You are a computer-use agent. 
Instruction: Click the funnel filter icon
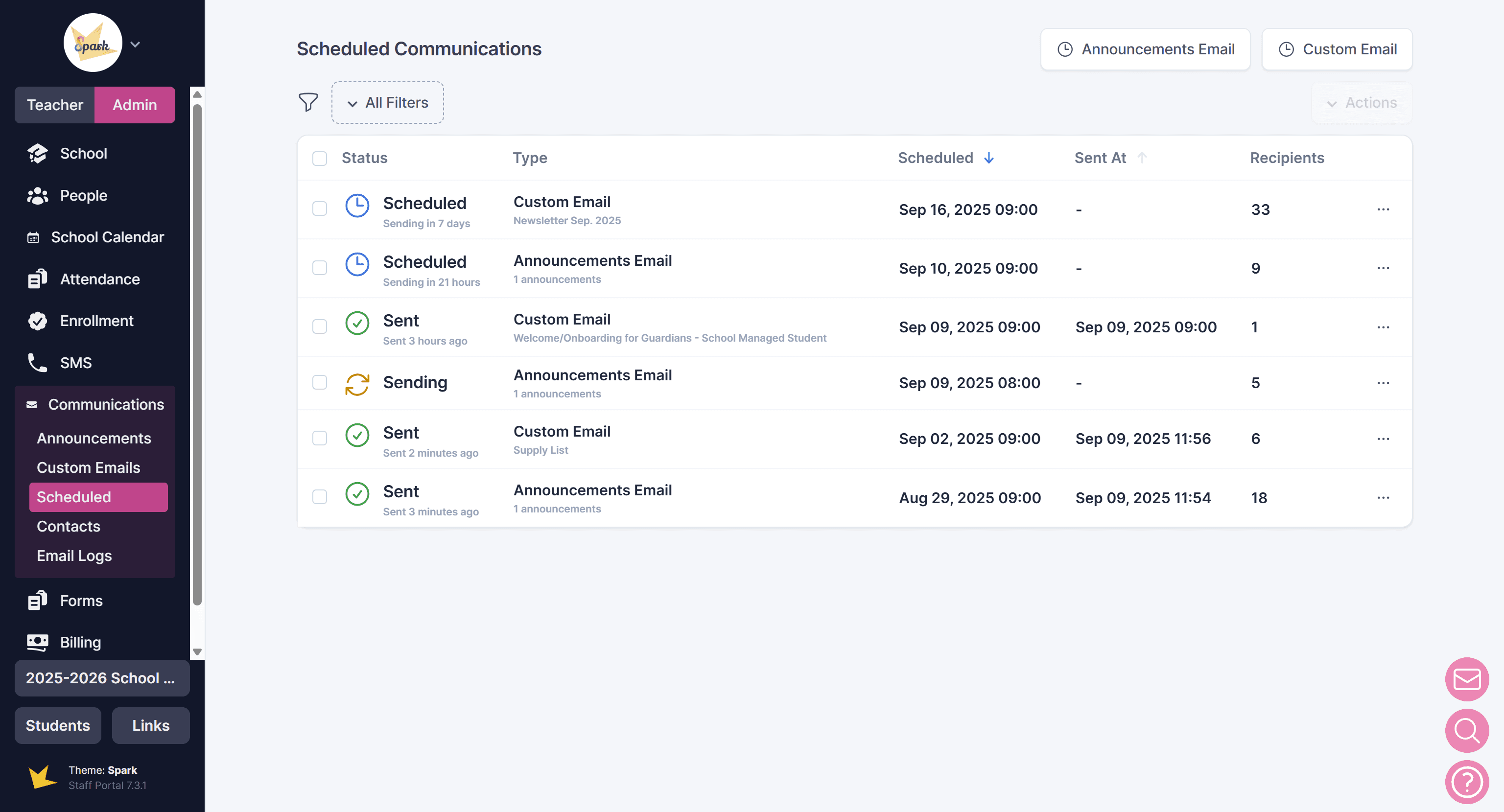(x=308, y=102)
